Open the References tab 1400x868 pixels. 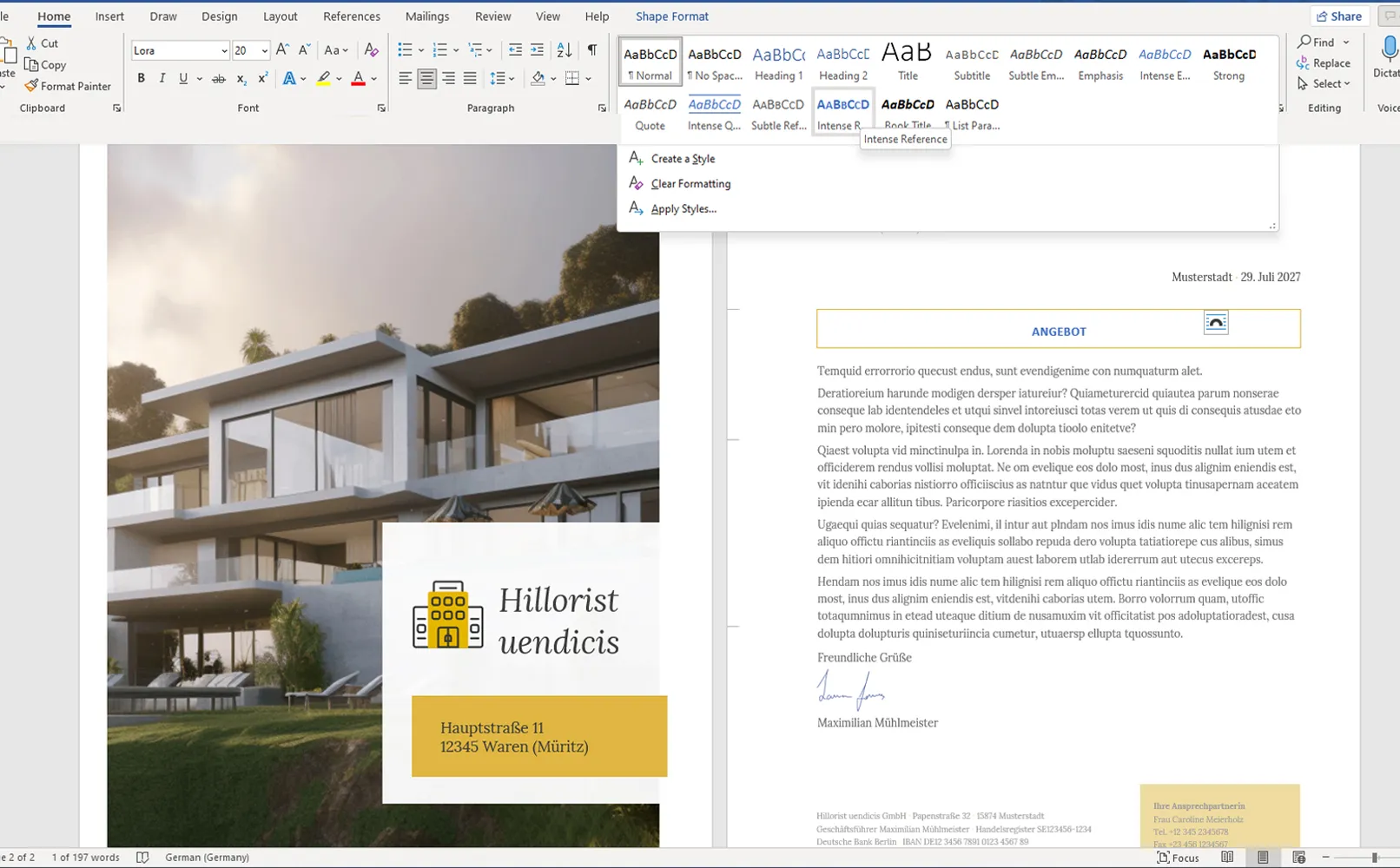click(x=352, y=16)
